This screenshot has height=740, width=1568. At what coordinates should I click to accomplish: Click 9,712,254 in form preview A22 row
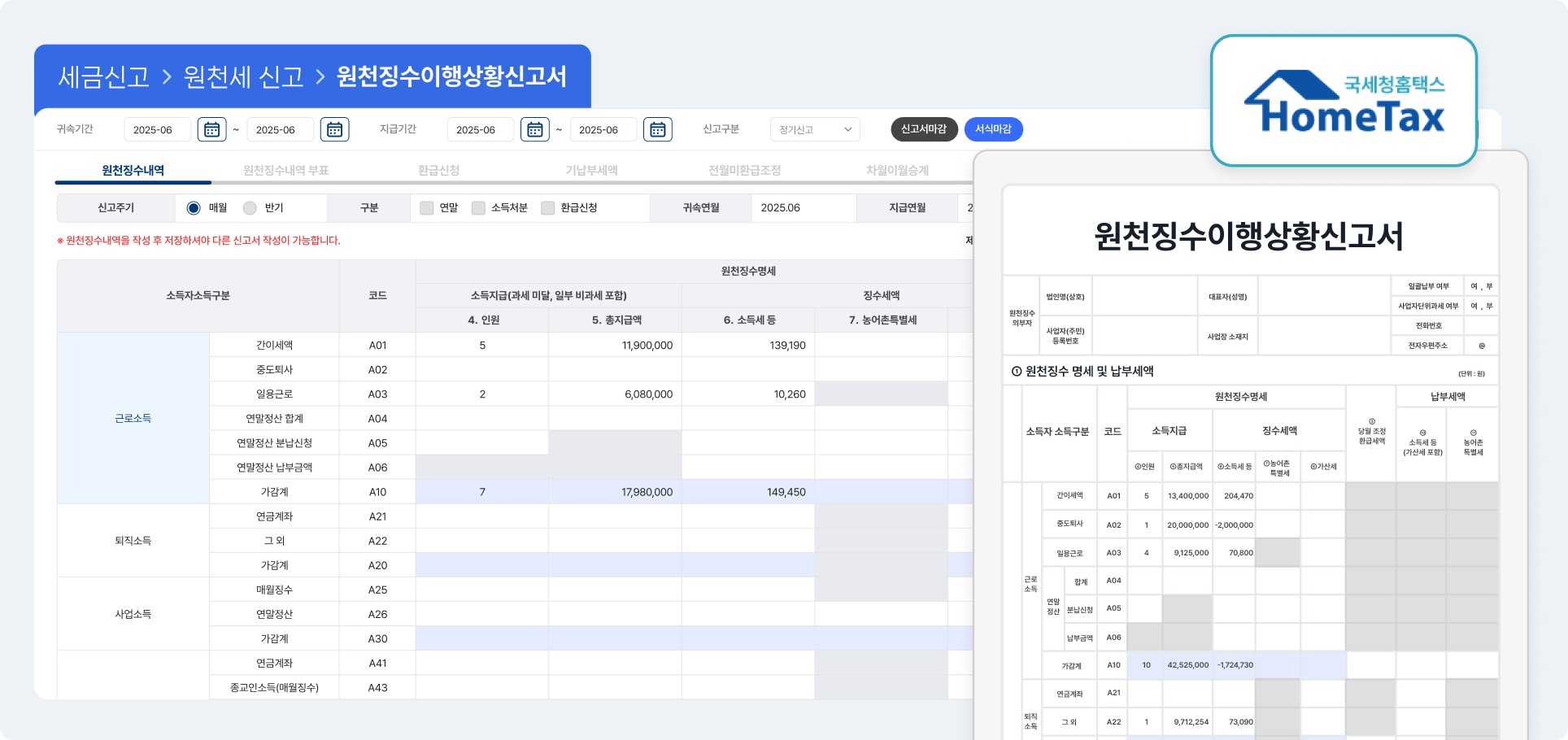tap(1191, 721)
